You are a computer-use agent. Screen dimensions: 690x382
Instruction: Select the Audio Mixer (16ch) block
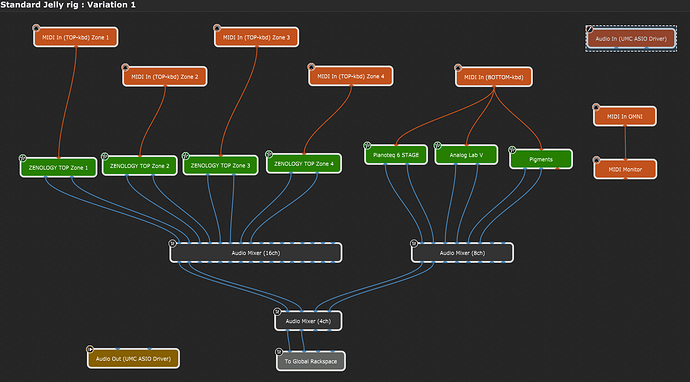point(256,253)
